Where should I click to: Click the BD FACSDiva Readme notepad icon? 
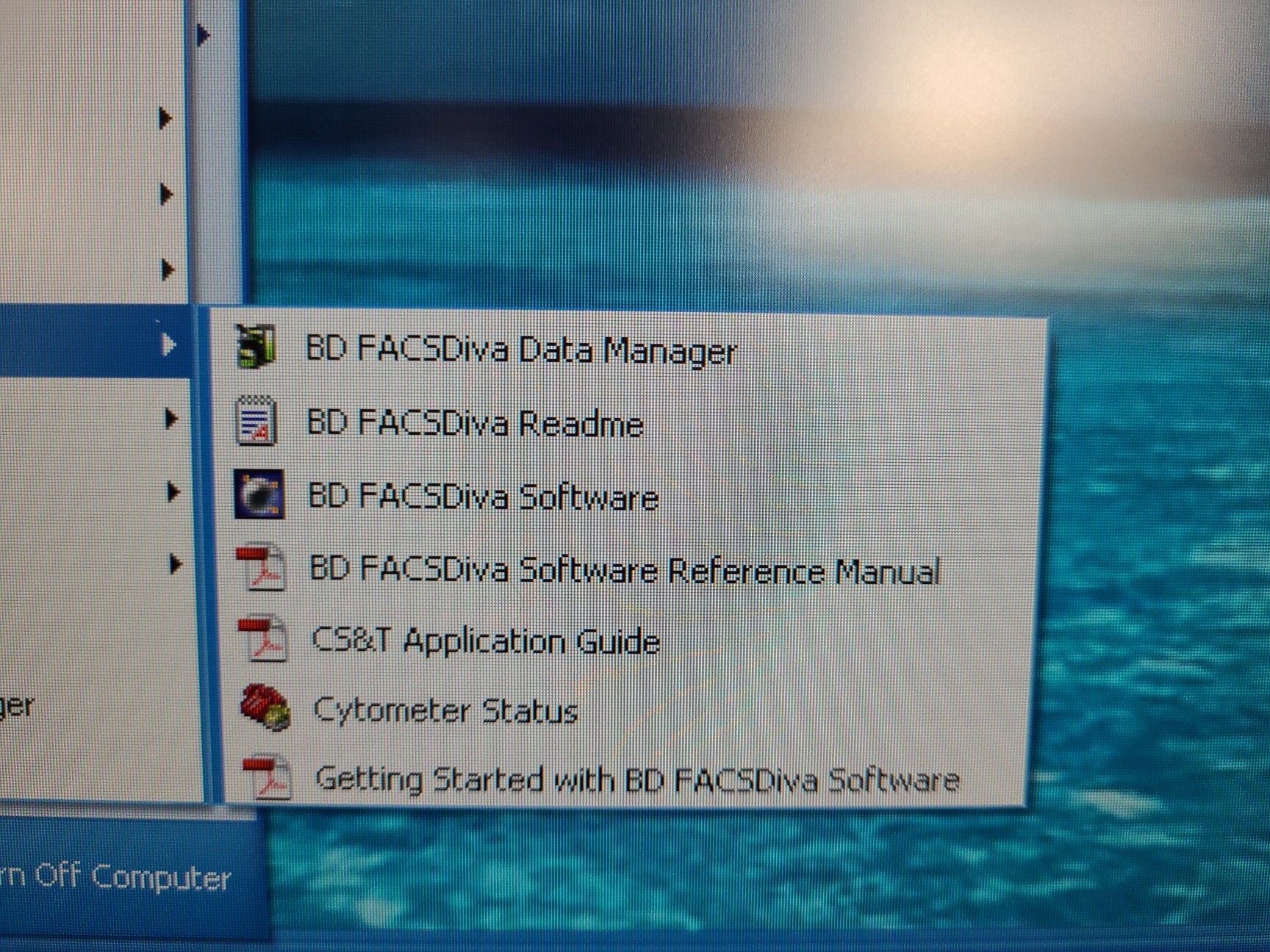(x=256, y=421)
